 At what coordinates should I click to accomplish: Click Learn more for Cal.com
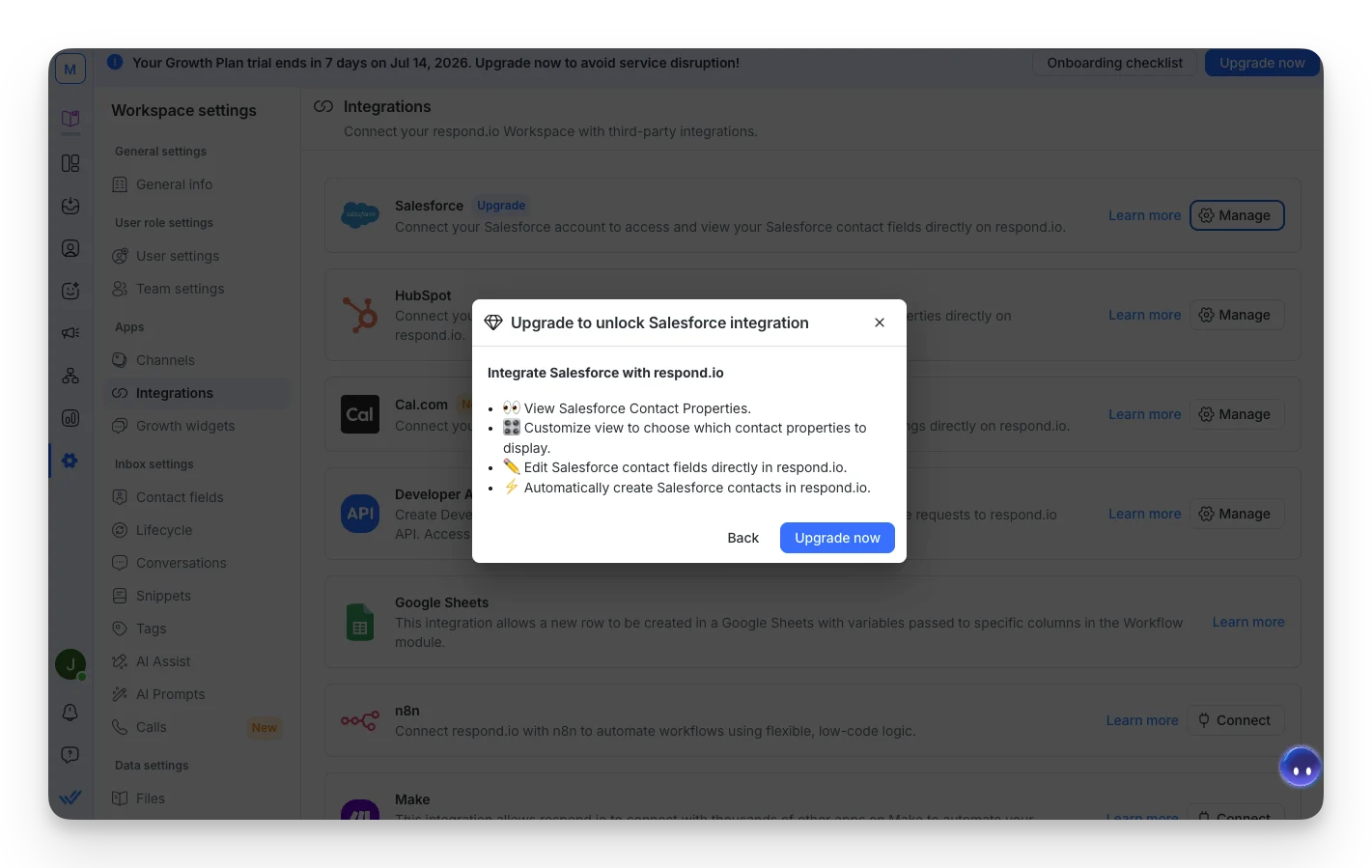tap(1144, 414)
